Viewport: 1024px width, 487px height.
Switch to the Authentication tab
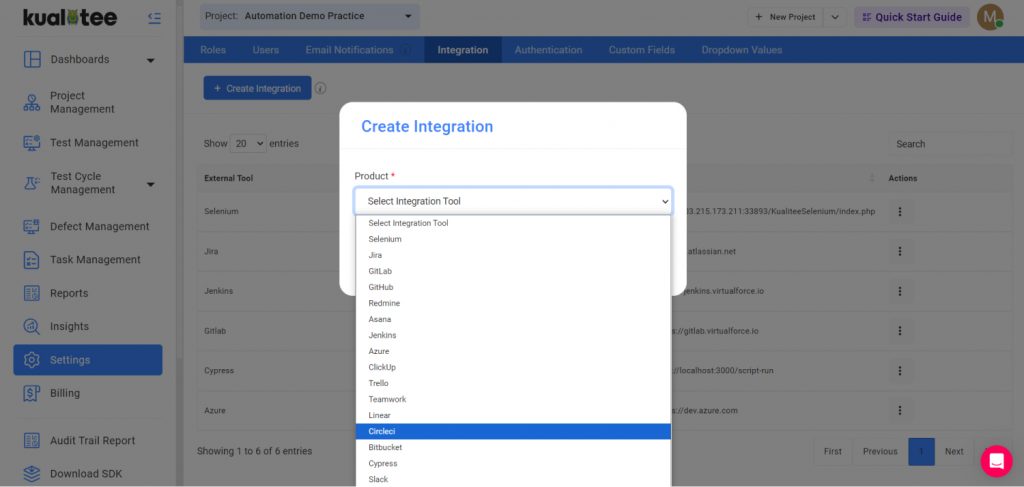(x=549, y=50)
